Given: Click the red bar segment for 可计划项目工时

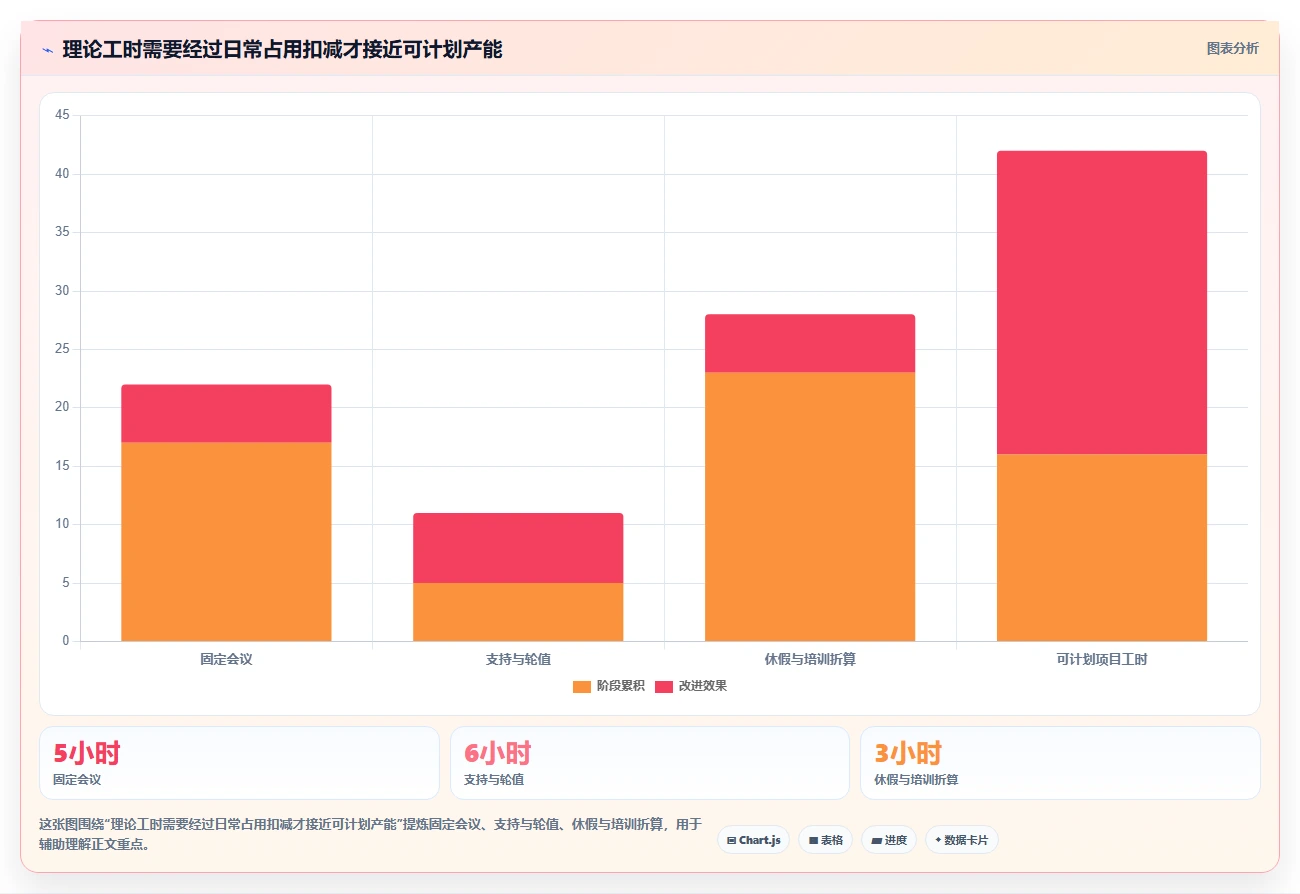Looking at the screenshot, I should (1102, 302).
